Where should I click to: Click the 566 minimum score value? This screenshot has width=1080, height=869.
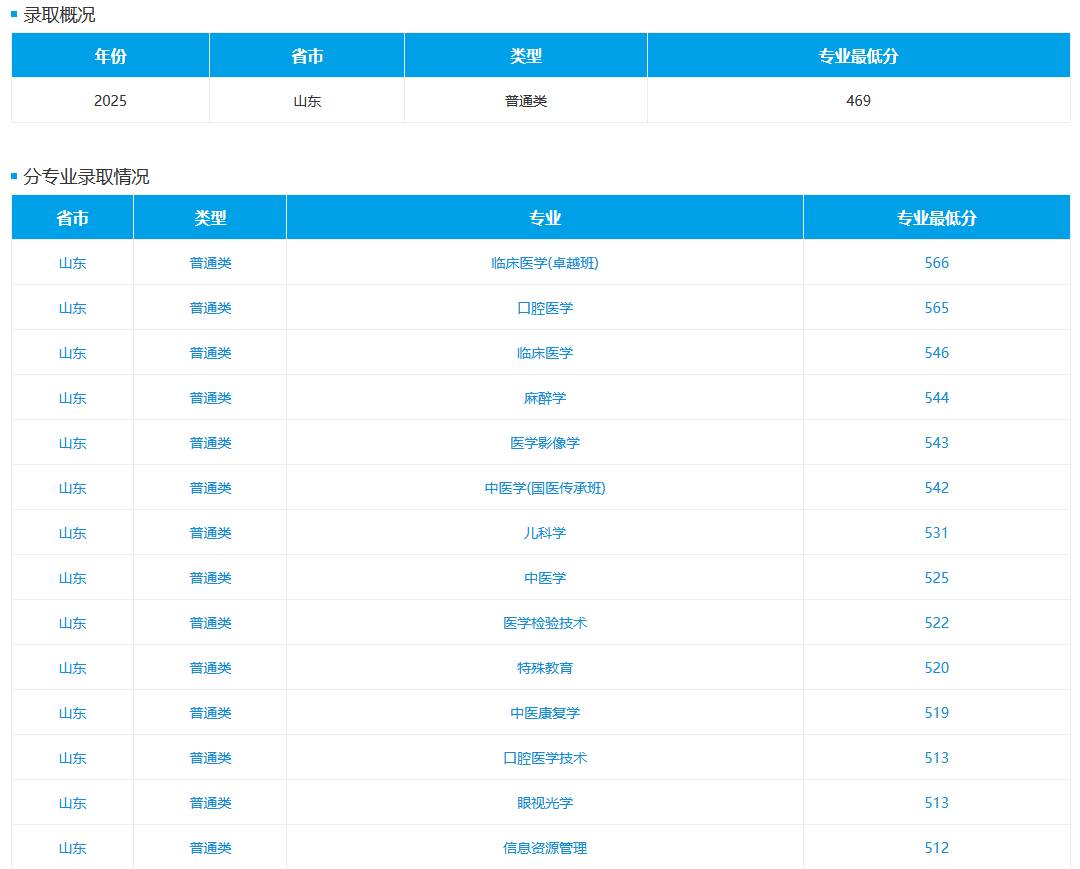click(x=936, y=263)
